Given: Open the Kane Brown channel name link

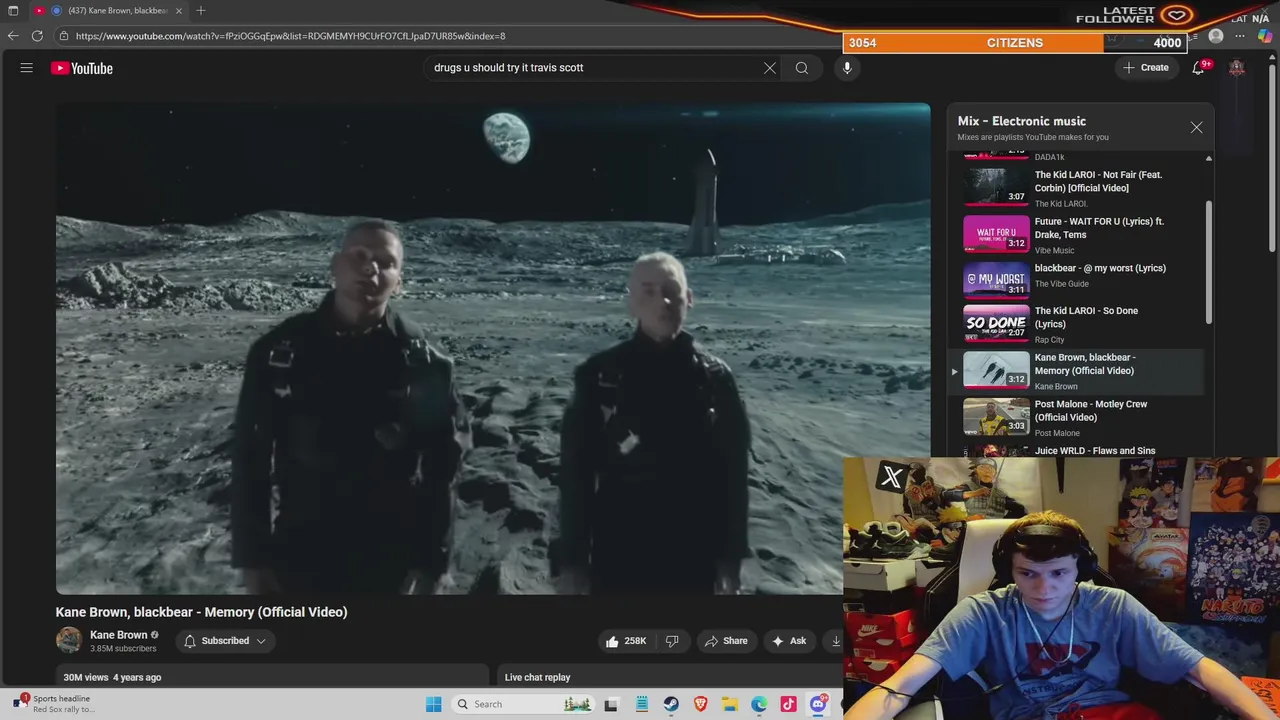Looking at the screenshot, I should point(118,635).
